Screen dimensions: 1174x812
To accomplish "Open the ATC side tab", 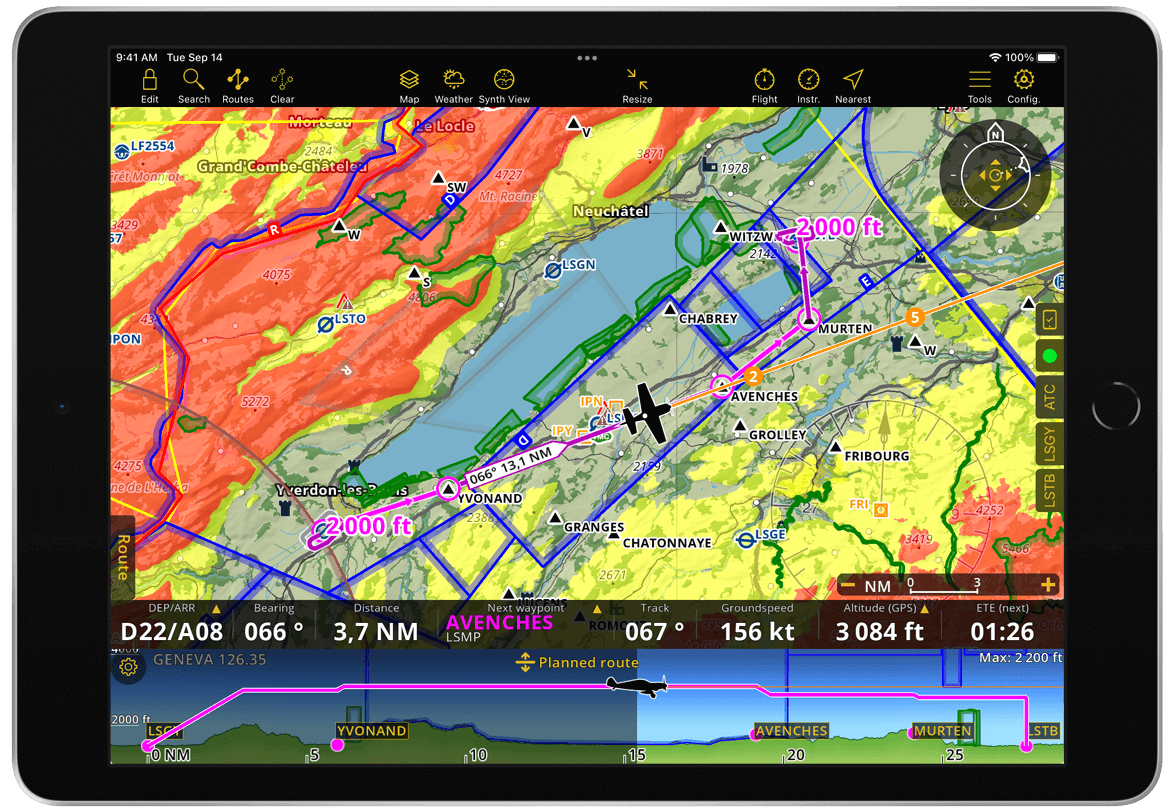I will (x=1049, y=397).
